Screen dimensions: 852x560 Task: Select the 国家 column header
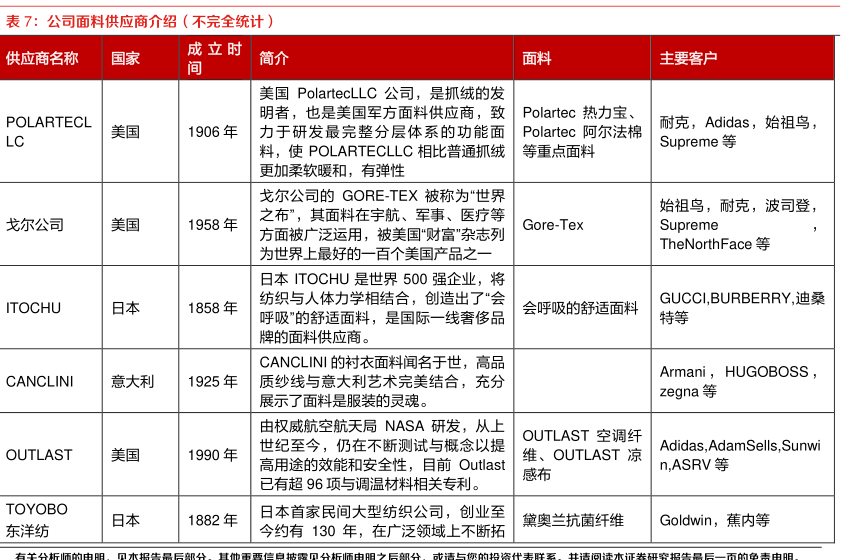coord(125,59)
